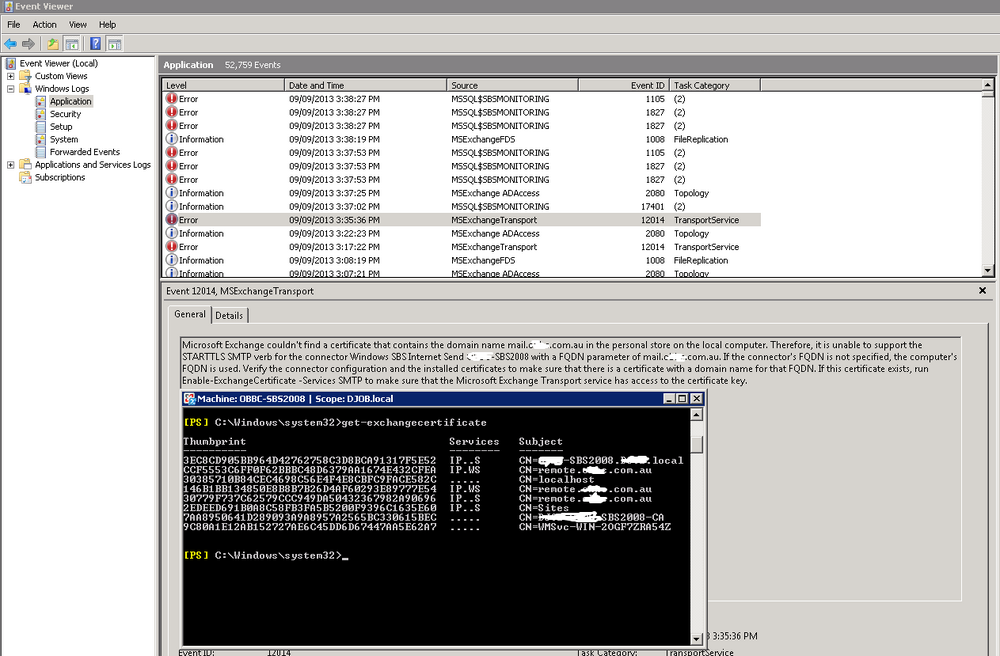1000x656 pixels.
Task: Click the PowerShell window title icon
Action: click(189, 398)
